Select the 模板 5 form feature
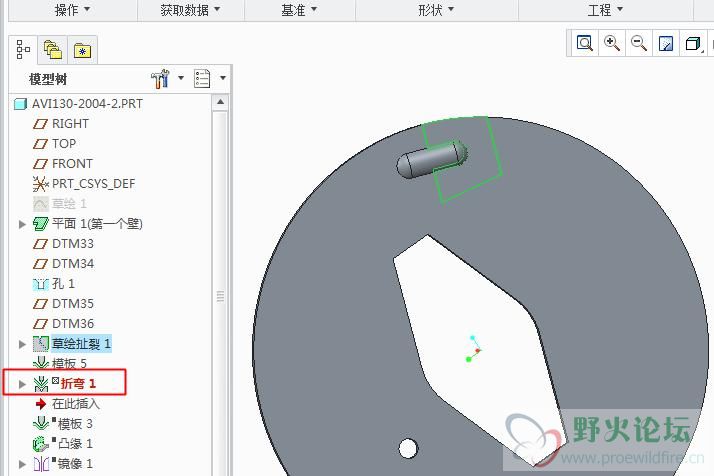The width and height of the screenshot is (714, 476). click(x=69, y=363)
